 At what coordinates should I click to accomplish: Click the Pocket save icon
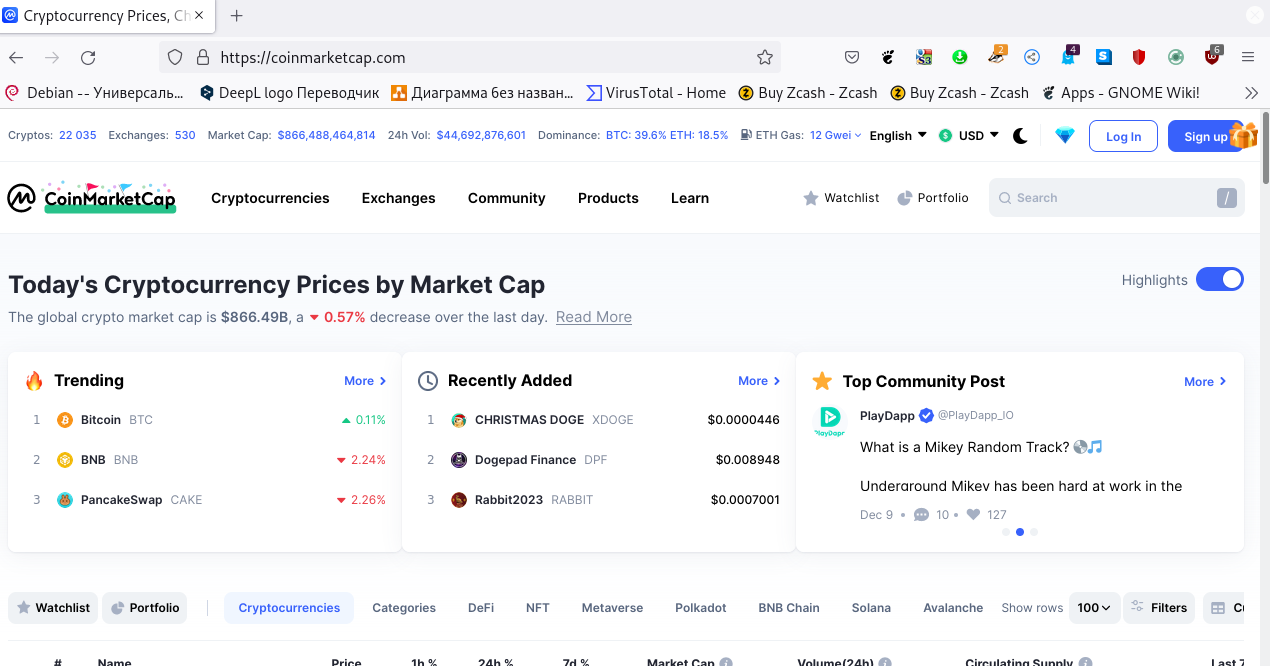click(852, 58)
